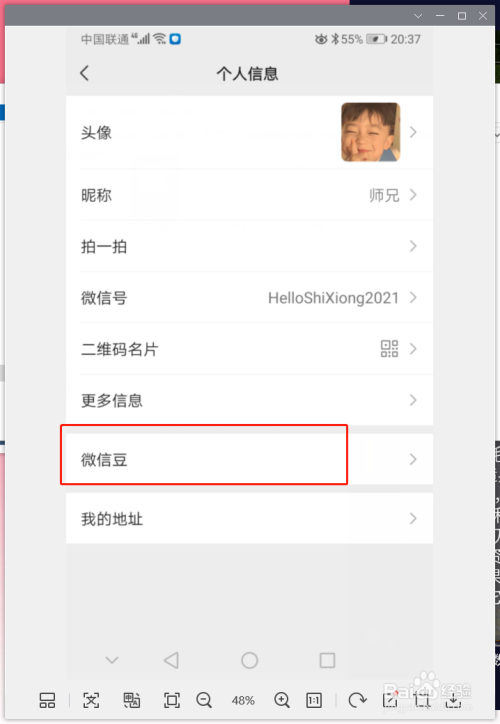500x724 pixels.
Task: Rotate the image clockwise
Action: click(x=357, y=700)
